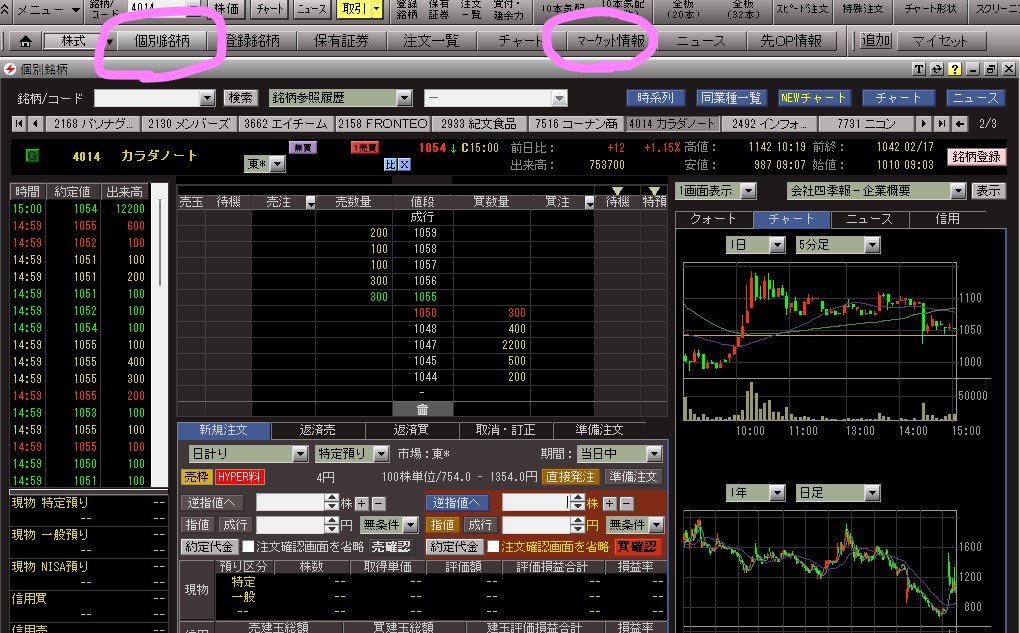
Task: Click the 直接発注 button
Action: (570, 477)
